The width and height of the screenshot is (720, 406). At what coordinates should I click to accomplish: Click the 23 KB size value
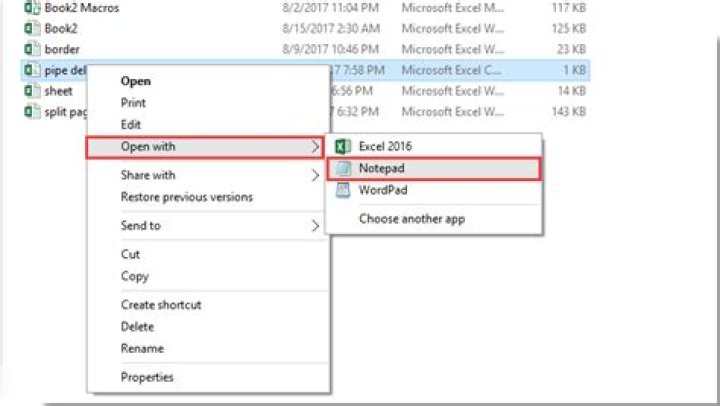click(571, 49)
